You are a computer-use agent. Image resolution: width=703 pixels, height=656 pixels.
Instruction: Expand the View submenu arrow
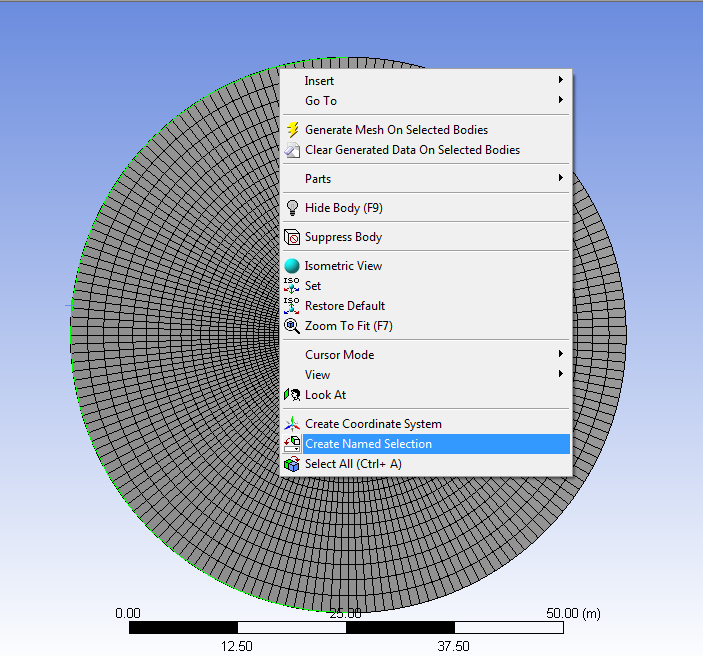560,374
